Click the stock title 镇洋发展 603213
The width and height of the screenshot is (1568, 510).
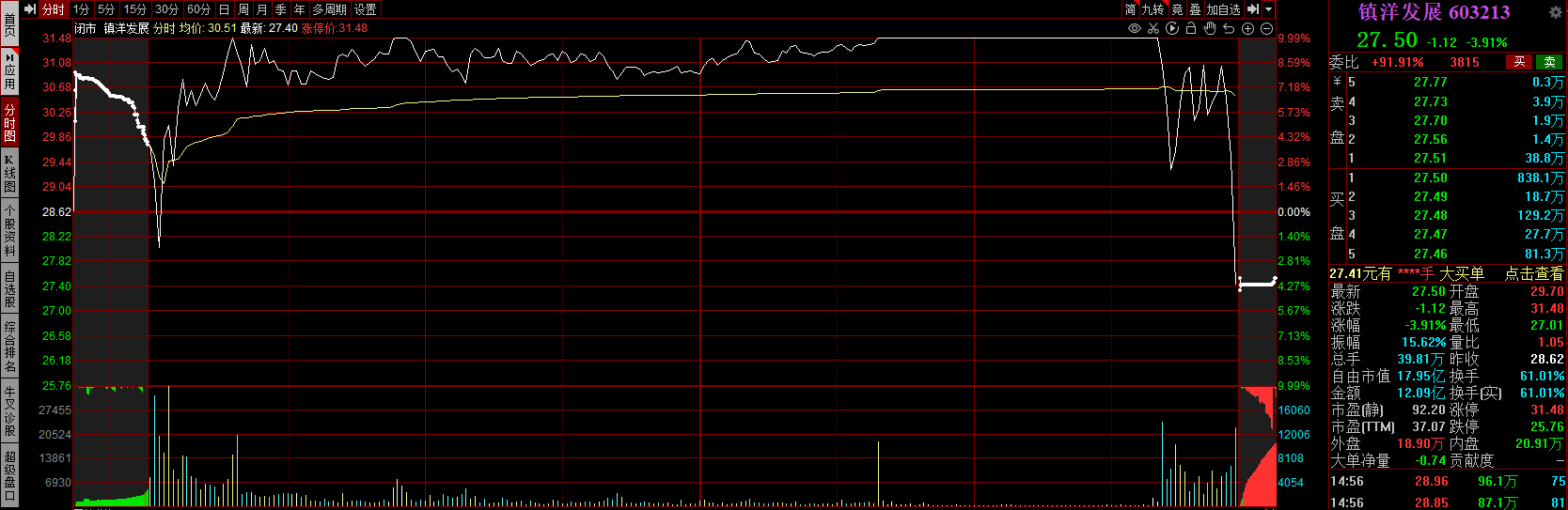point(1434,12)
